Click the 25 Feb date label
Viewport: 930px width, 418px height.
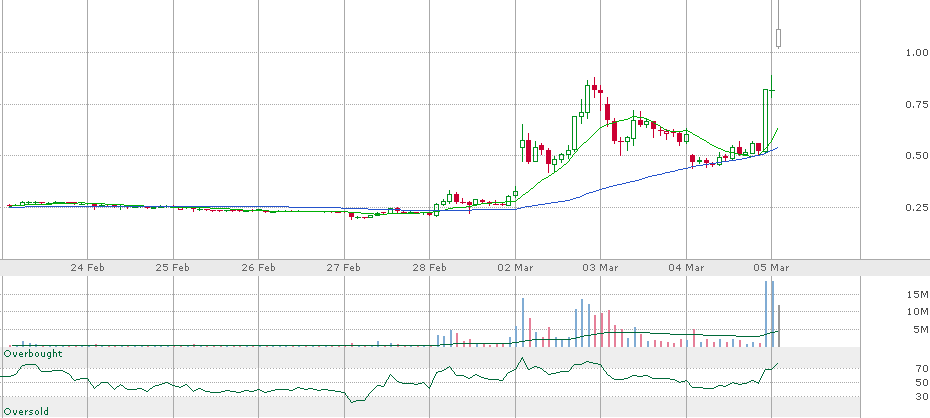[x=173, y=267]
